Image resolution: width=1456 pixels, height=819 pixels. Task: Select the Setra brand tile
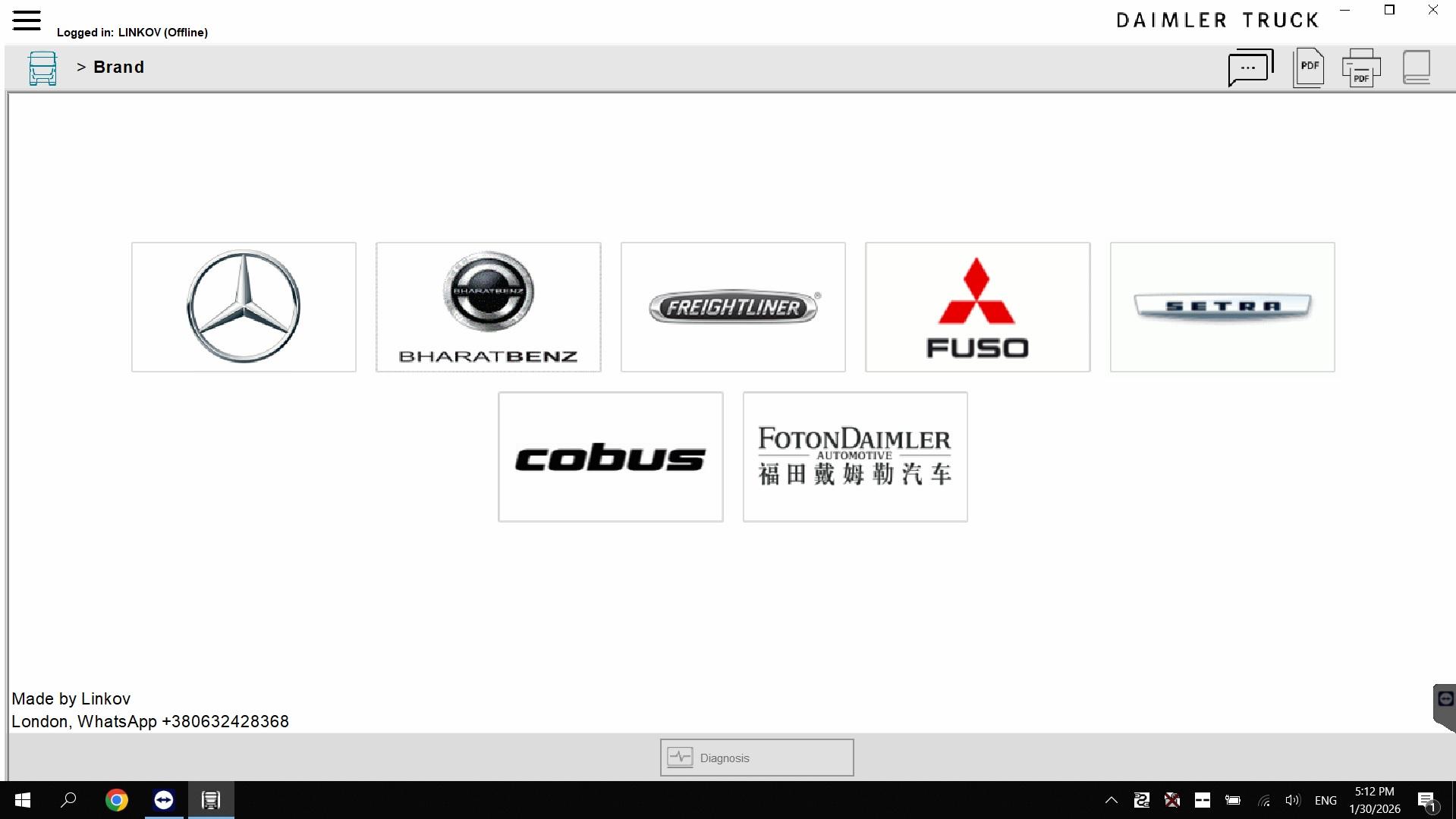click(1222, 307)
